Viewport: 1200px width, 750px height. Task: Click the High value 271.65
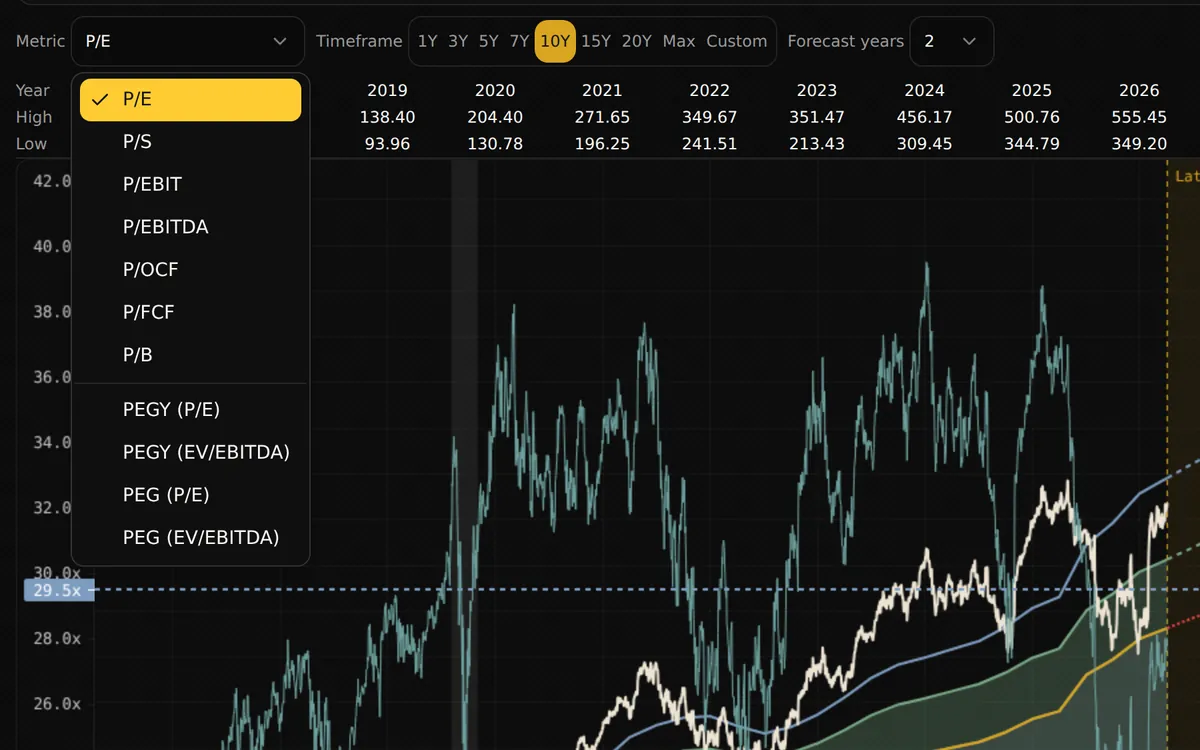tap(602, 117)
